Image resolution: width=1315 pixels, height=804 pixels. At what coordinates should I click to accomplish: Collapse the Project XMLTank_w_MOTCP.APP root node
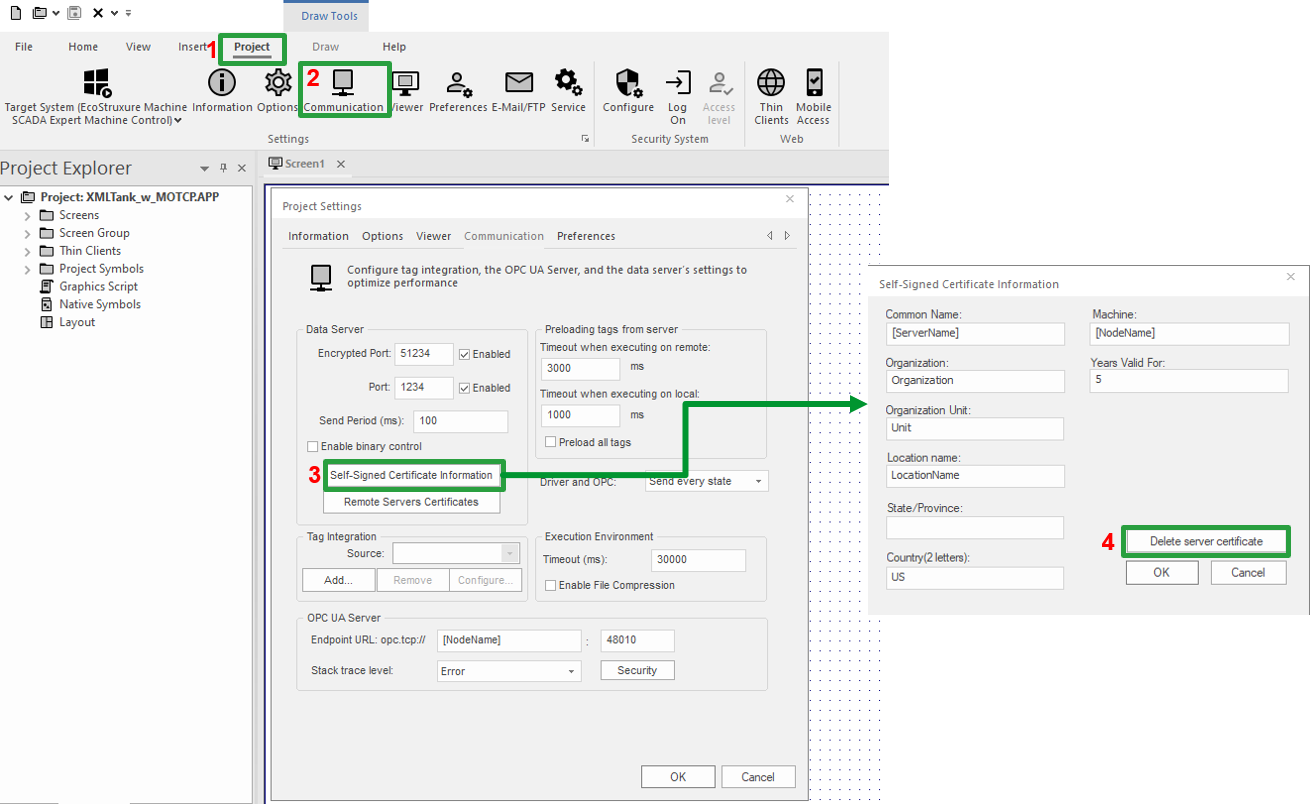(x=9, y=197)
